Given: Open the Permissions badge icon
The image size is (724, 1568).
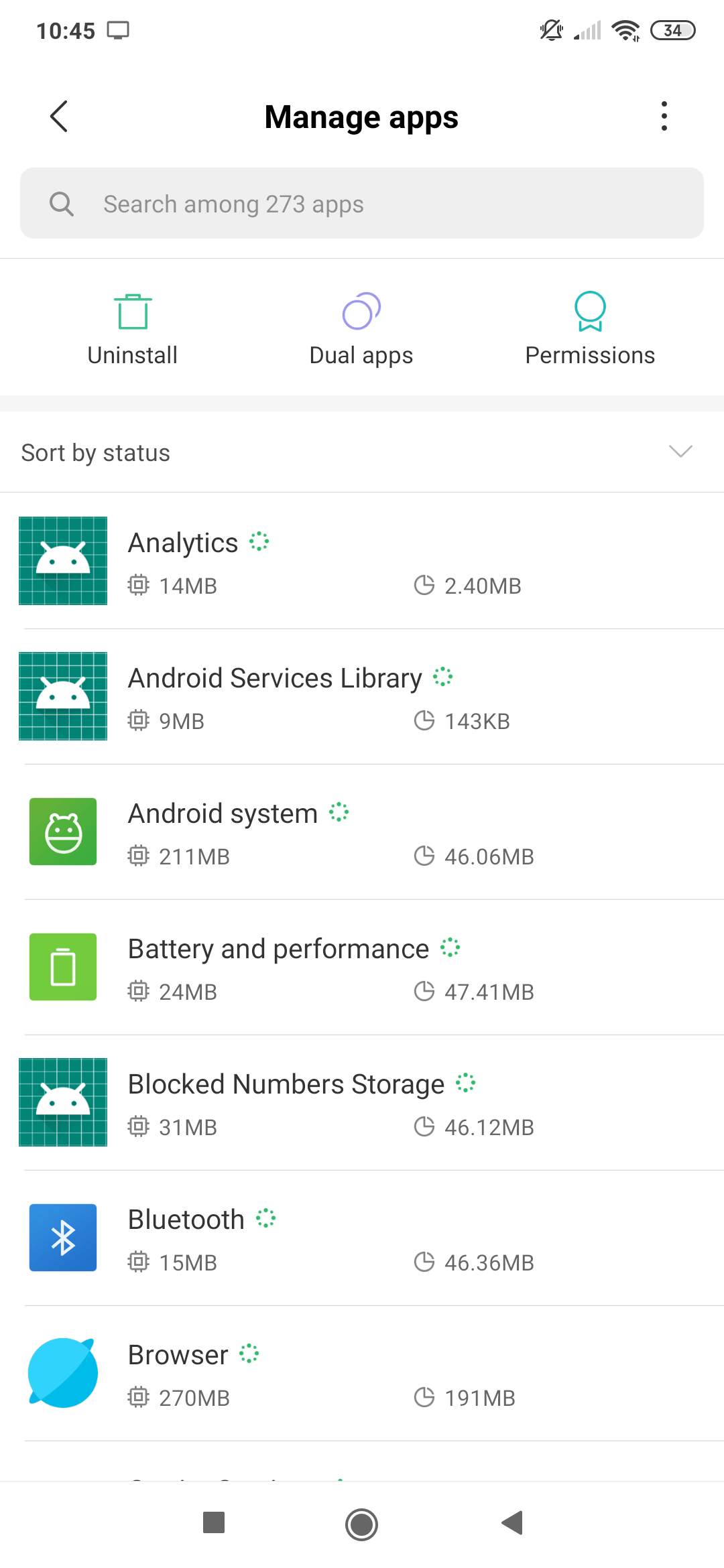Looking at the screenshot, I should click(x=590, y=312).
